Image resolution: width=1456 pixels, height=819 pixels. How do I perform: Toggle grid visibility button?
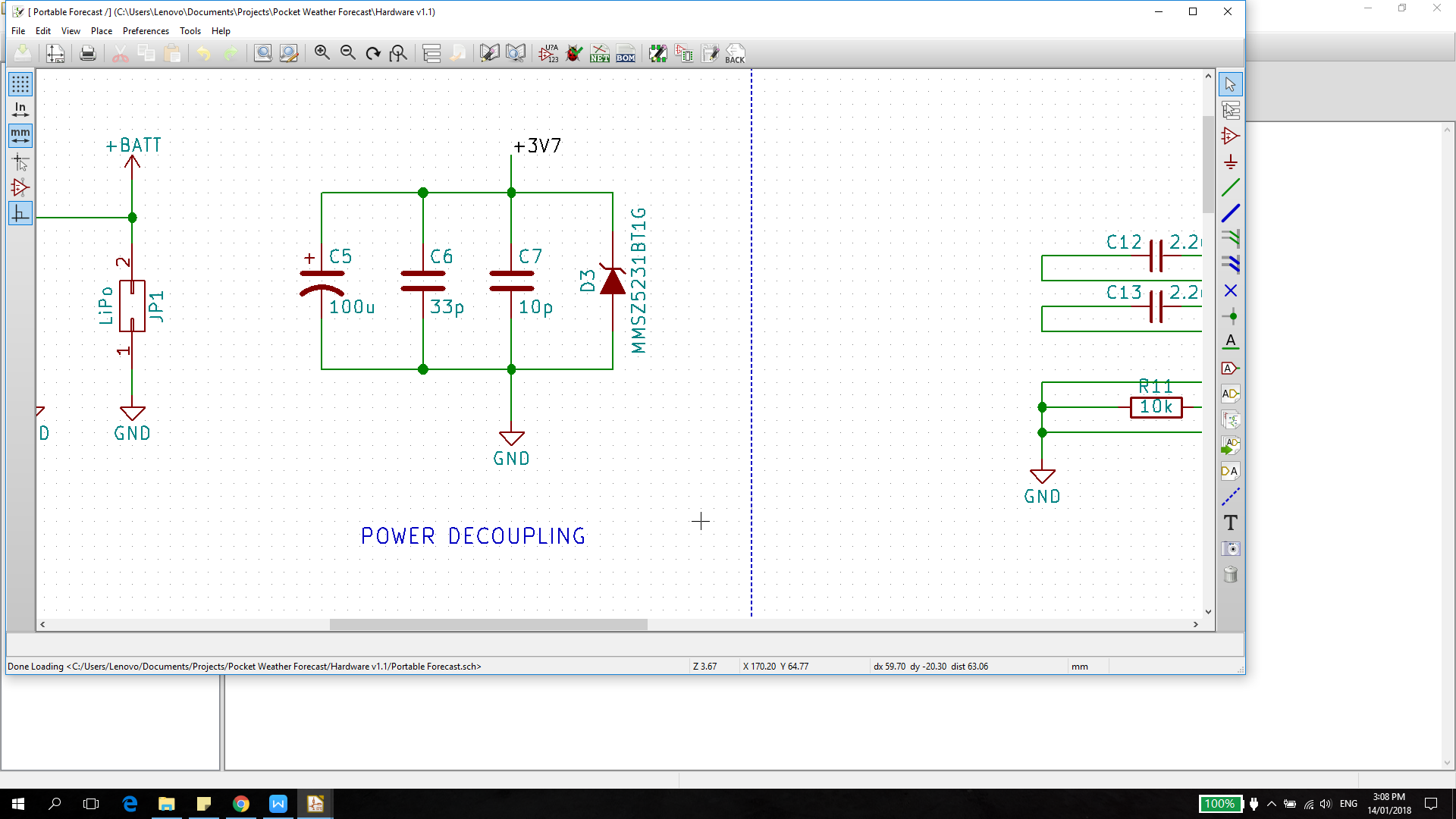coord(20,83)
